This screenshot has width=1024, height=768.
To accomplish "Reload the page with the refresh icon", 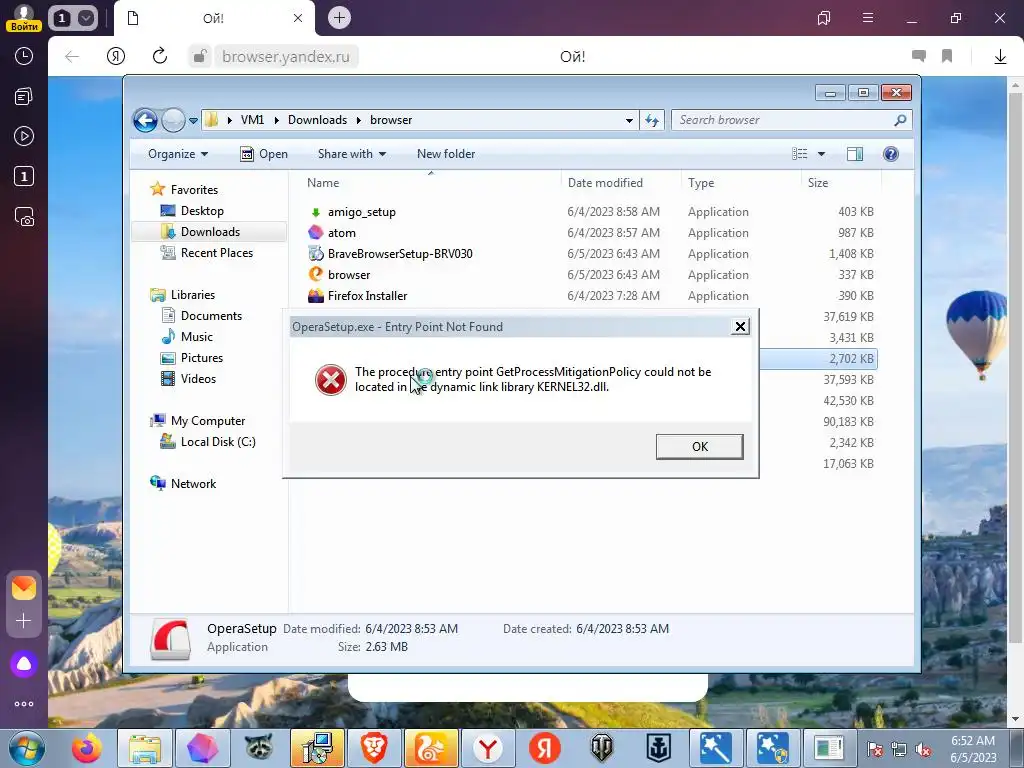I will pyautogui.click(x=160, y=57).
